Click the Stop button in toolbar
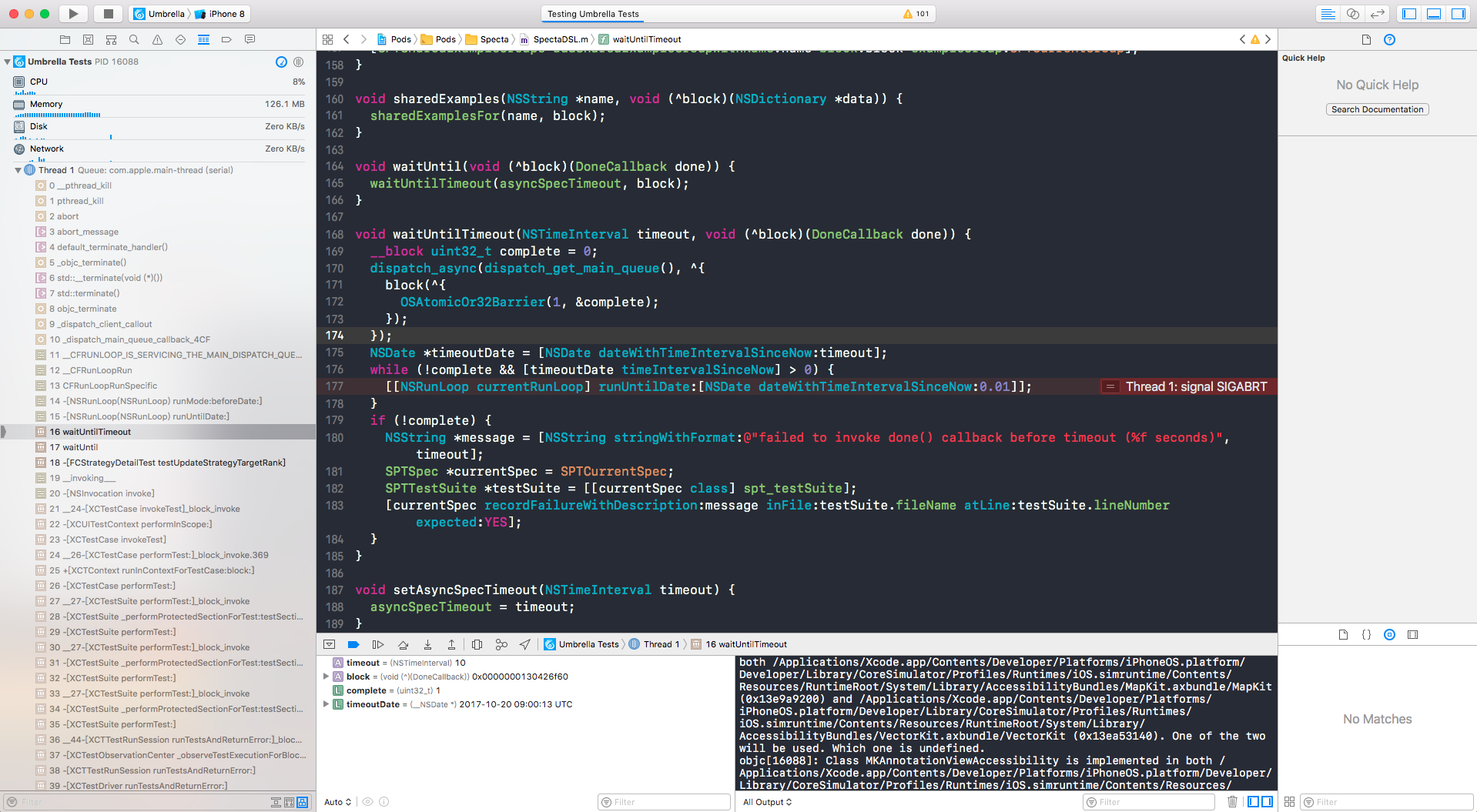Image resolution: width=1477 pixels, height=812 pixels. coord(109,14)
